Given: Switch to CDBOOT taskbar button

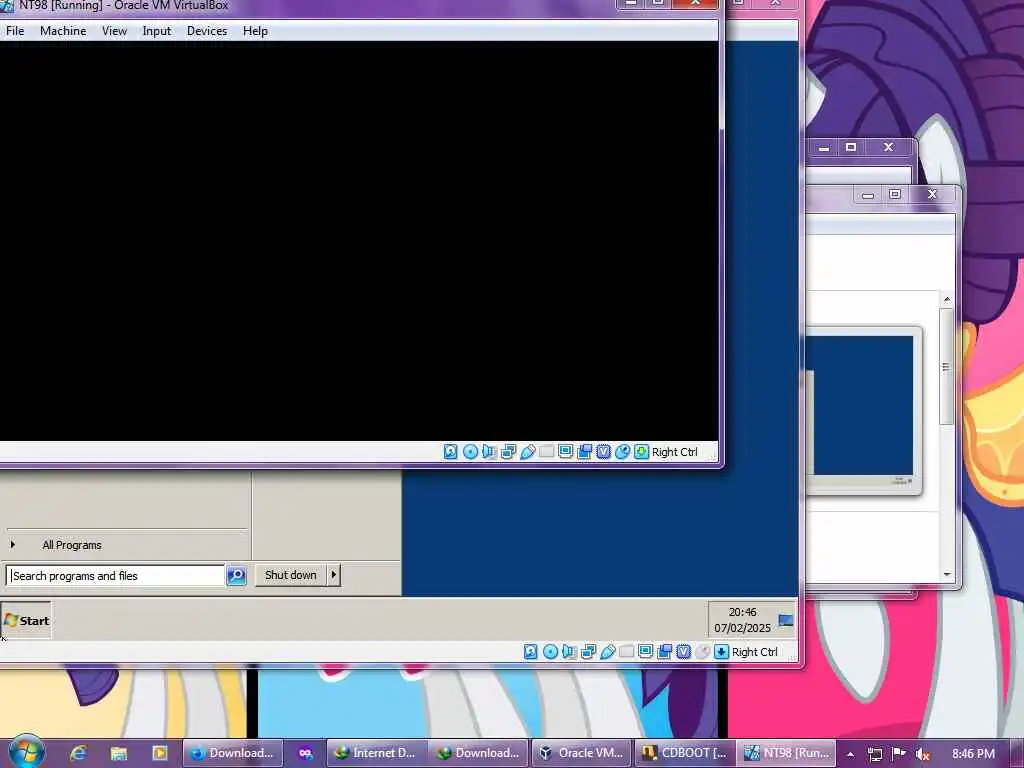Looking at the screenshot, I should tap(685, 753).
